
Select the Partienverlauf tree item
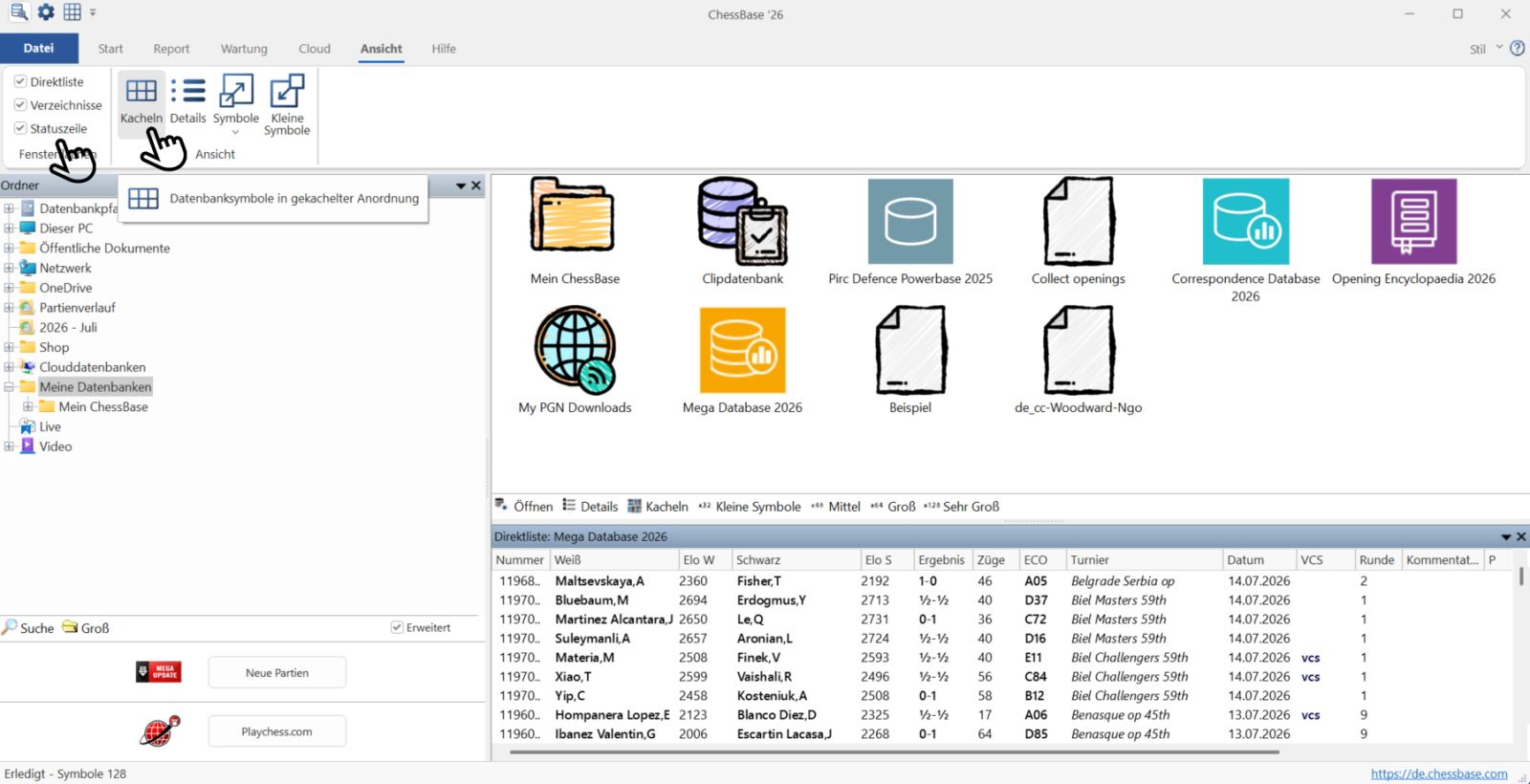click(77, 308)
